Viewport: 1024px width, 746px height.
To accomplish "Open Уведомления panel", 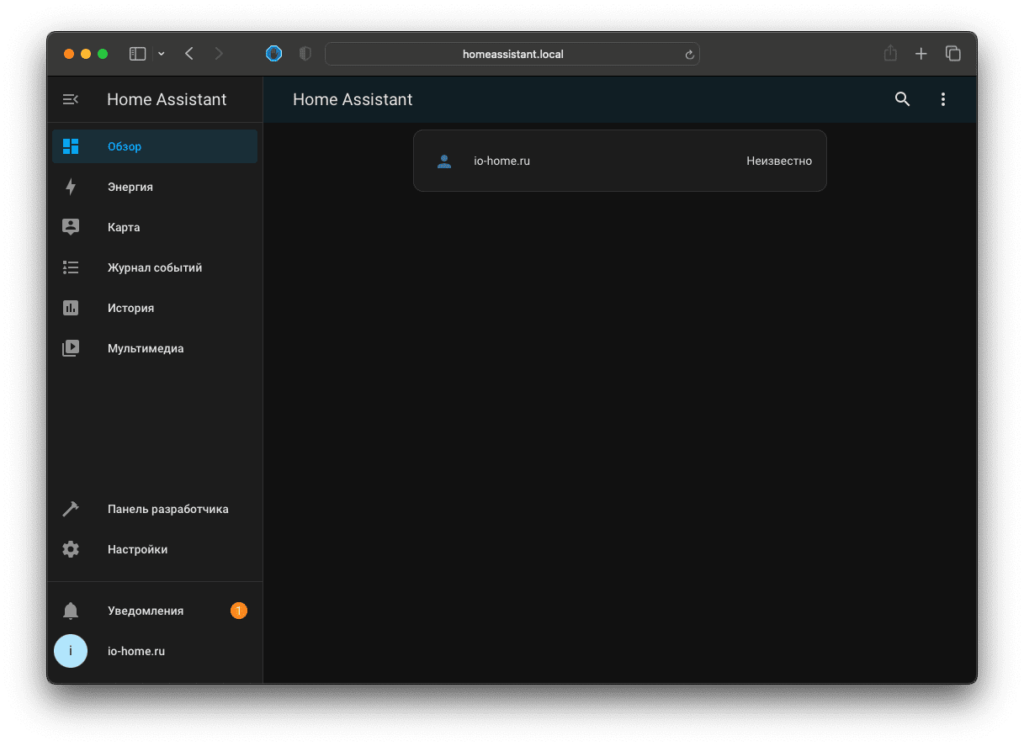I will point(155,611).
